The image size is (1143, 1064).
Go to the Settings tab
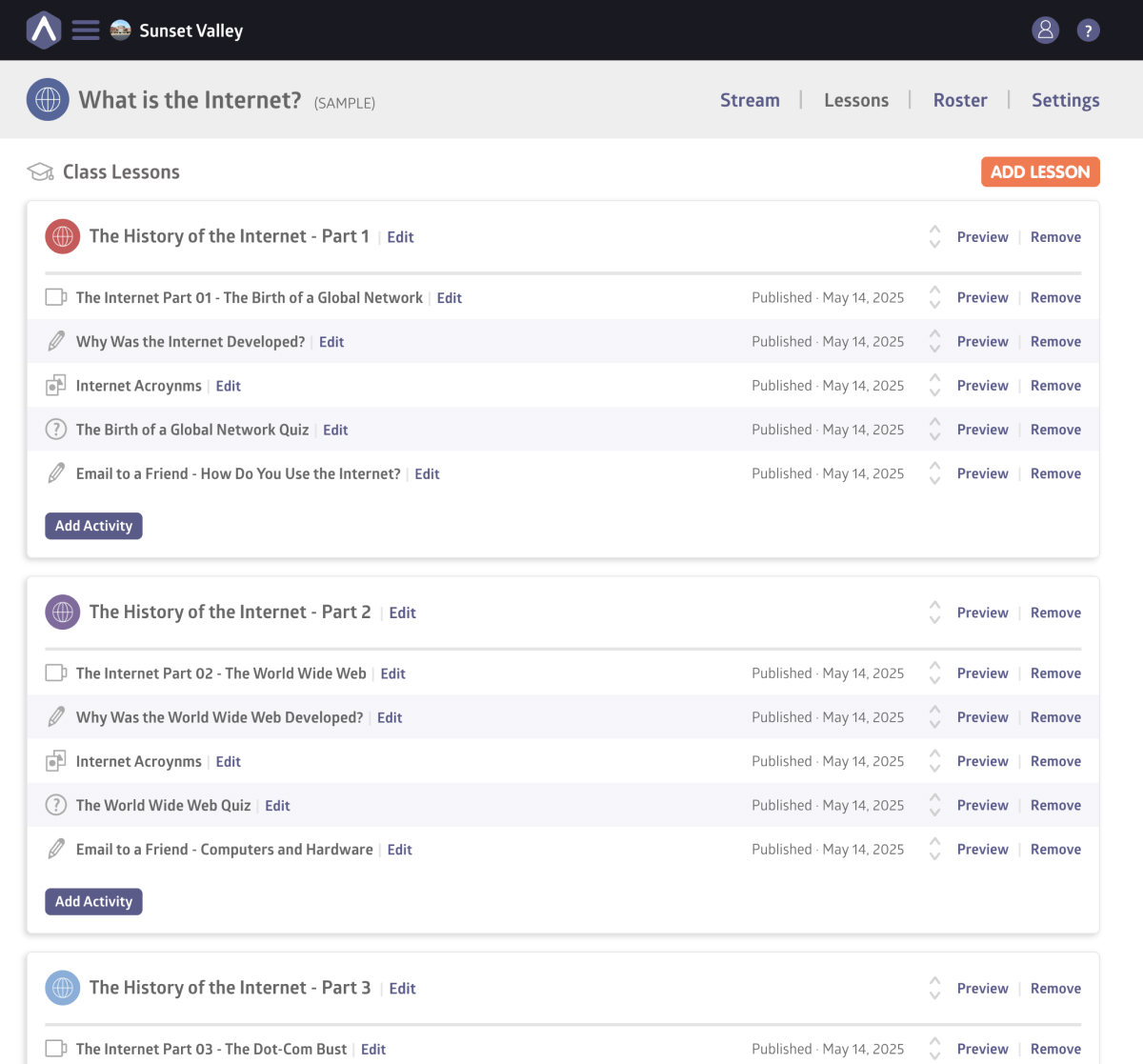1065,100
